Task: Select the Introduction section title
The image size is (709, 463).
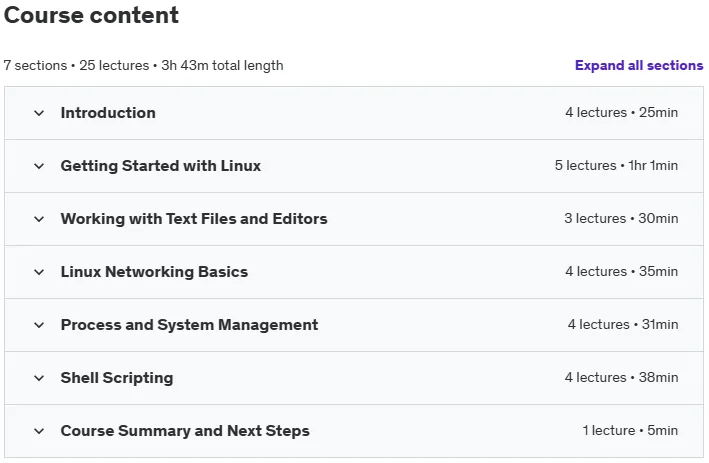Action: tap(108, 113)
